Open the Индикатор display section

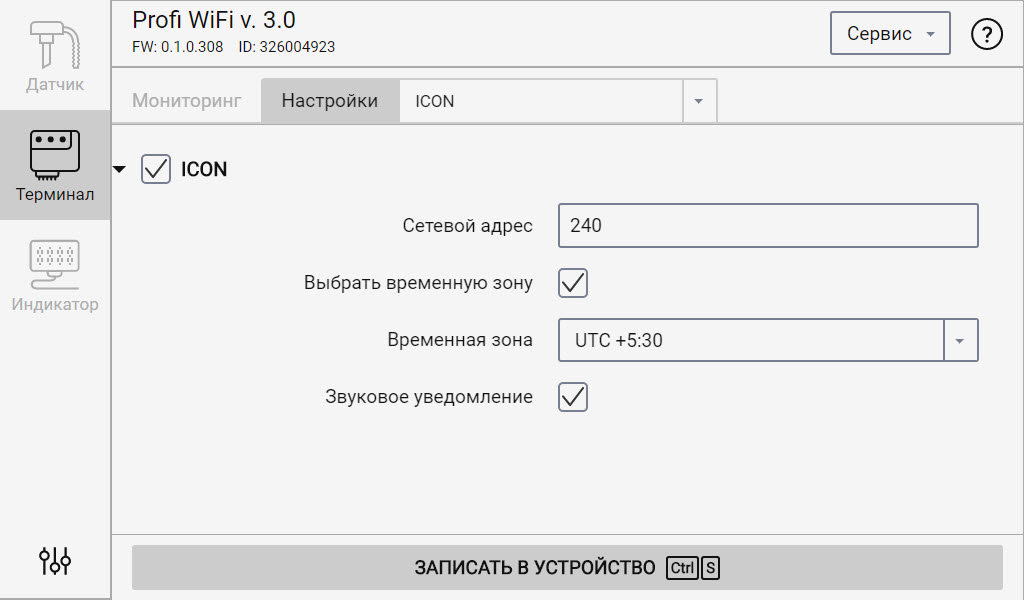click(x=55, y=274)
